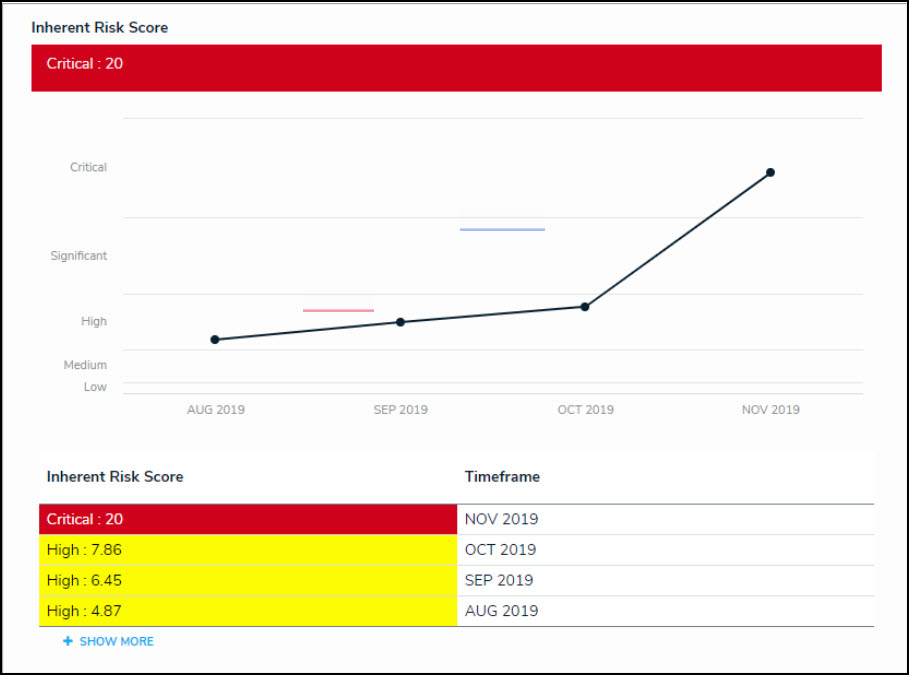Click the NOV 2019 x-axis label
Viewport: 909px width, 675px height.
pyautogui.click(x=770, y=410)
